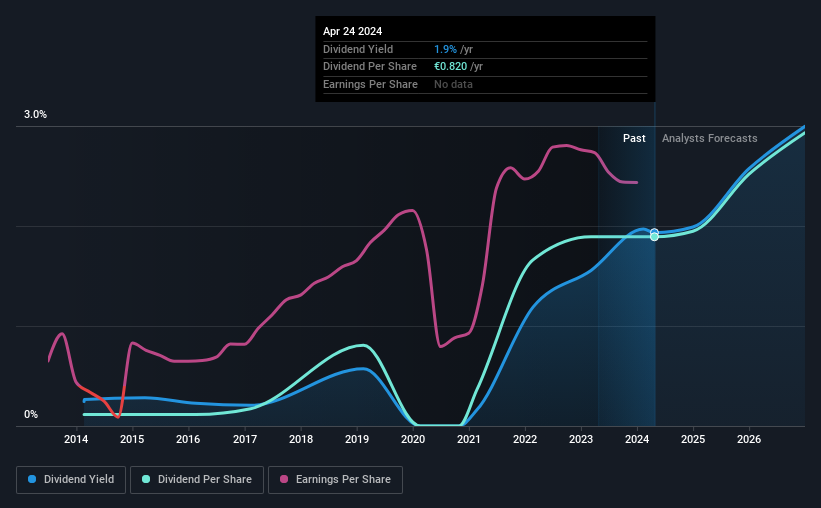The width and height of the screenshot is (821, 508).
Task: Click the 2023 x-axis label
Action: (581, 439)
